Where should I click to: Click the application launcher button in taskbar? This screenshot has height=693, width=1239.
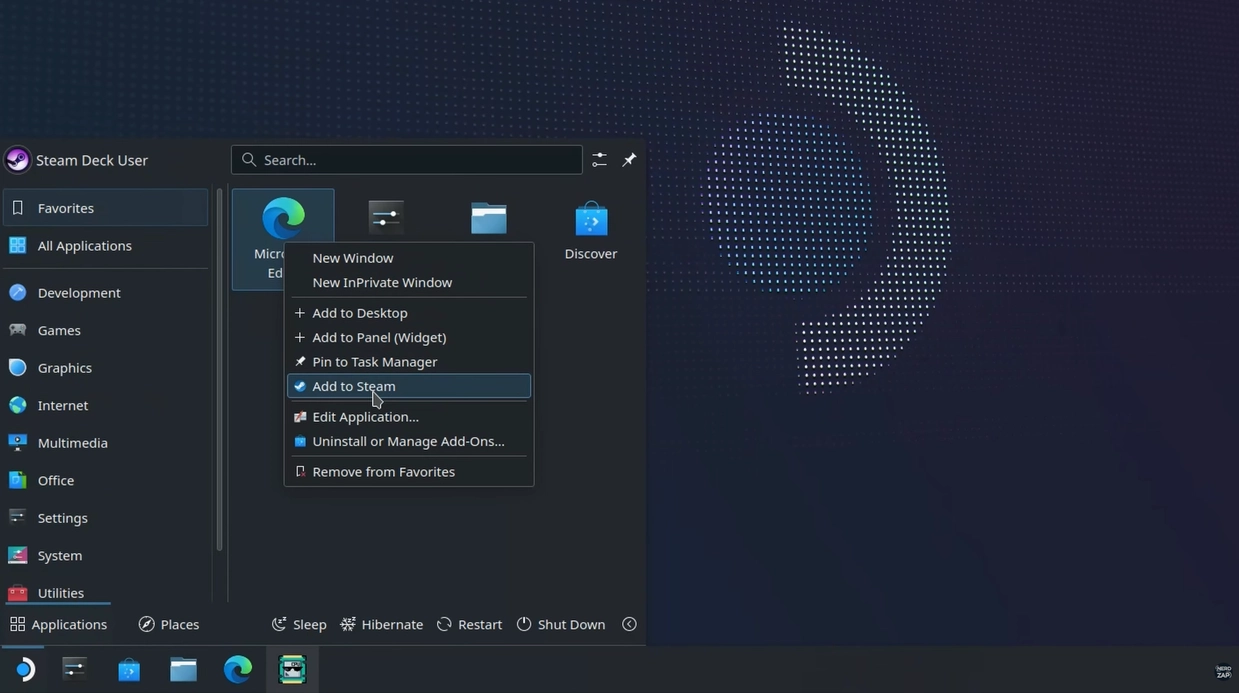[x=24, y=669]
